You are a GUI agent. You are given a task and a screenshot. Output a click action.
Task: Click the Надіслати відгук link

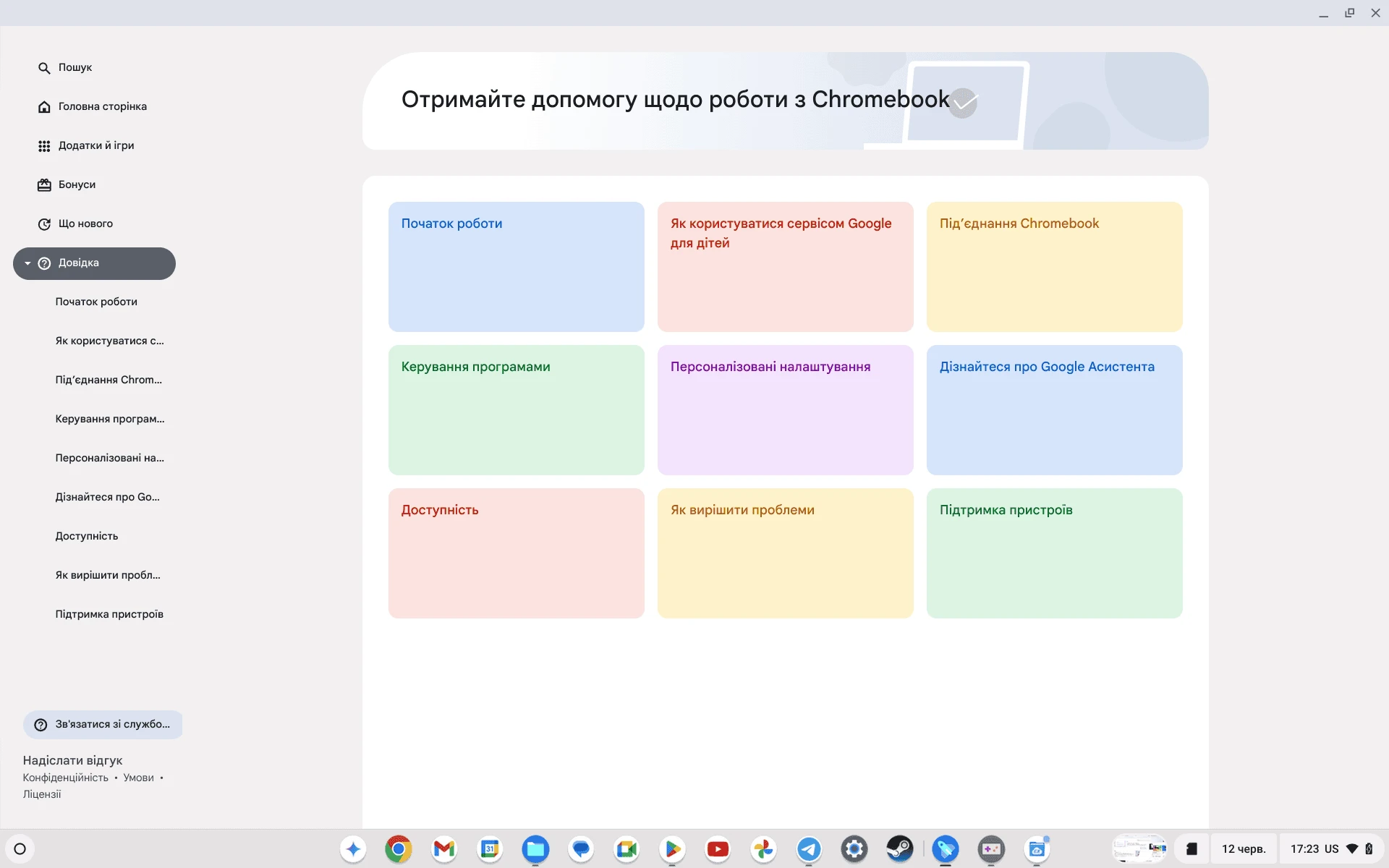[72, 760]
